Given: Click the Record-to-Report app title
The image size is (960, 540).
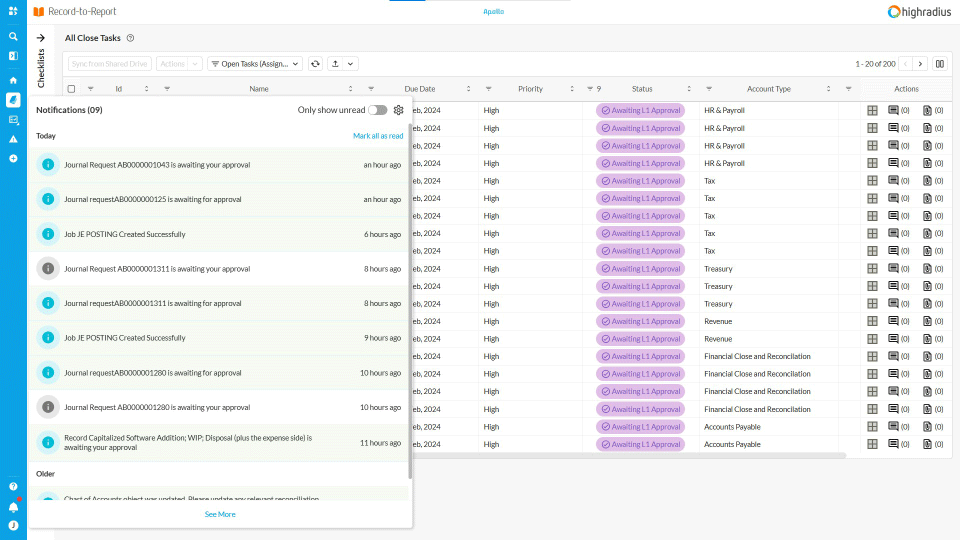Looking at the screenshot, I should click(82, 12).
